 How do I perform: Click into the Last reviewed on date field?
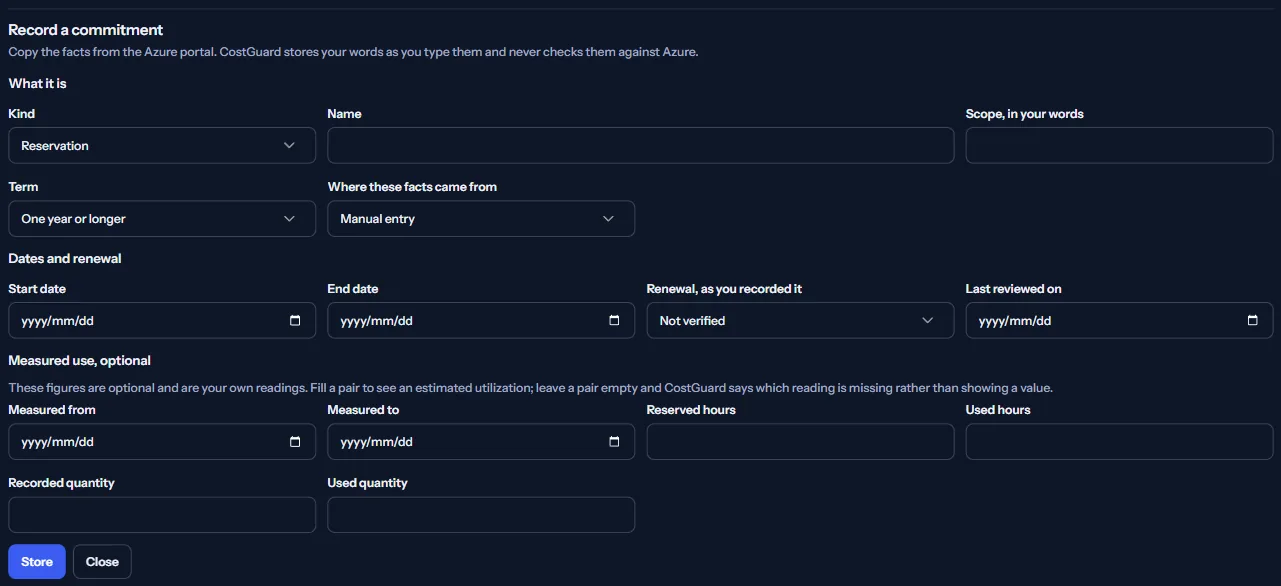click(1119, 321)
